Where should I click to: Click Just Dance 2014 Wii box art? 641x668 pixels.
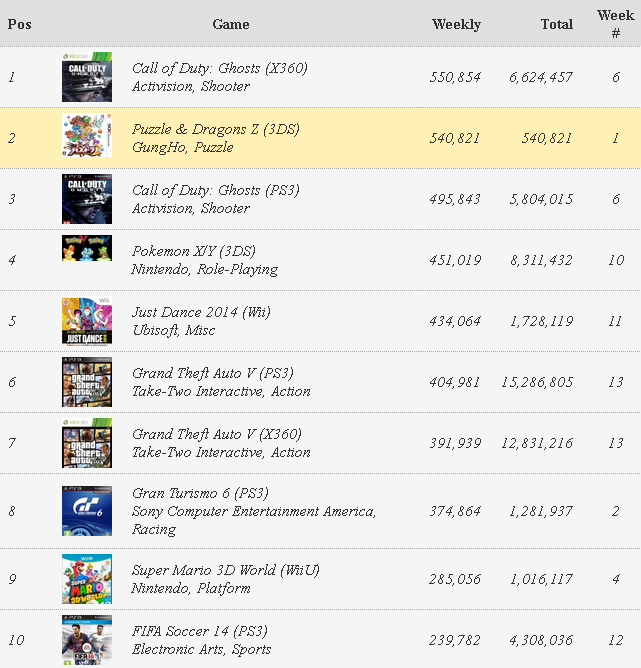coord(87,321)
